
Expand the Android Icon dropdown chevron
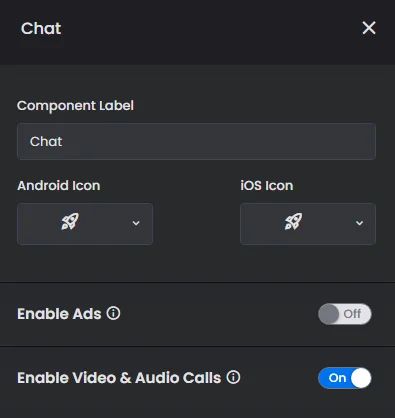point(136,223)
